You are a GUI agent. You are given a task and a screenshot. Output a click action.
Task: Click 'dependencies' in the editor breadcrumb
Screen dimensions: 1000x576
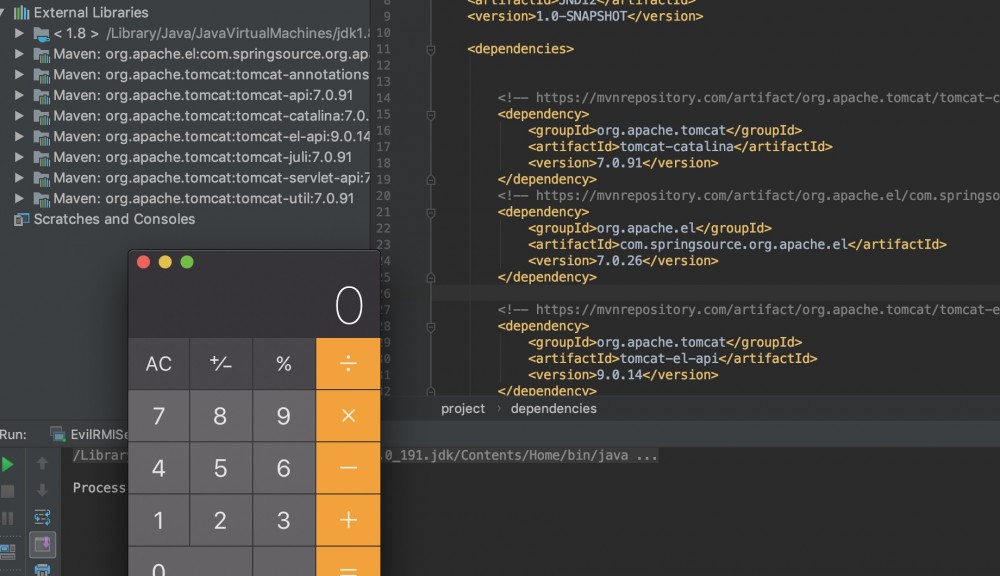(553, 408)
